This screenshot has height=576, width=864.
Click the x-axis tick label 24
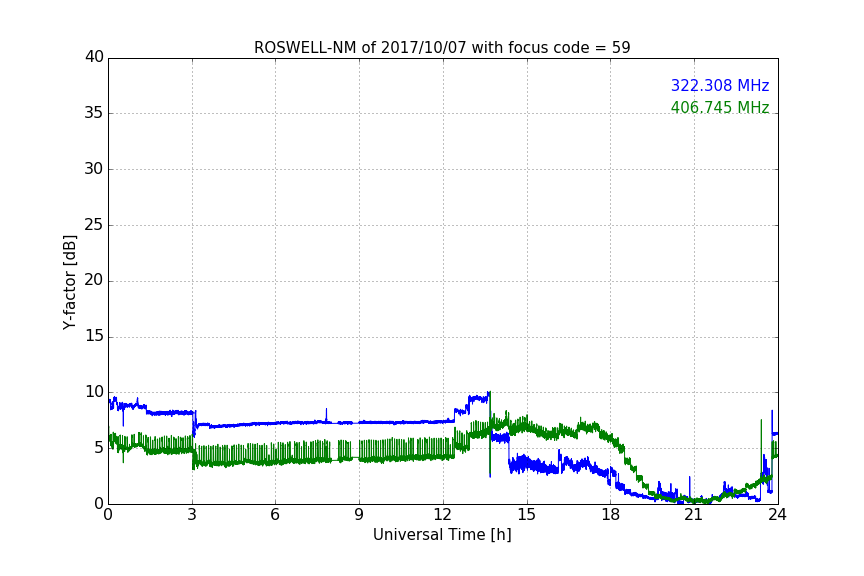pos(777,515)
